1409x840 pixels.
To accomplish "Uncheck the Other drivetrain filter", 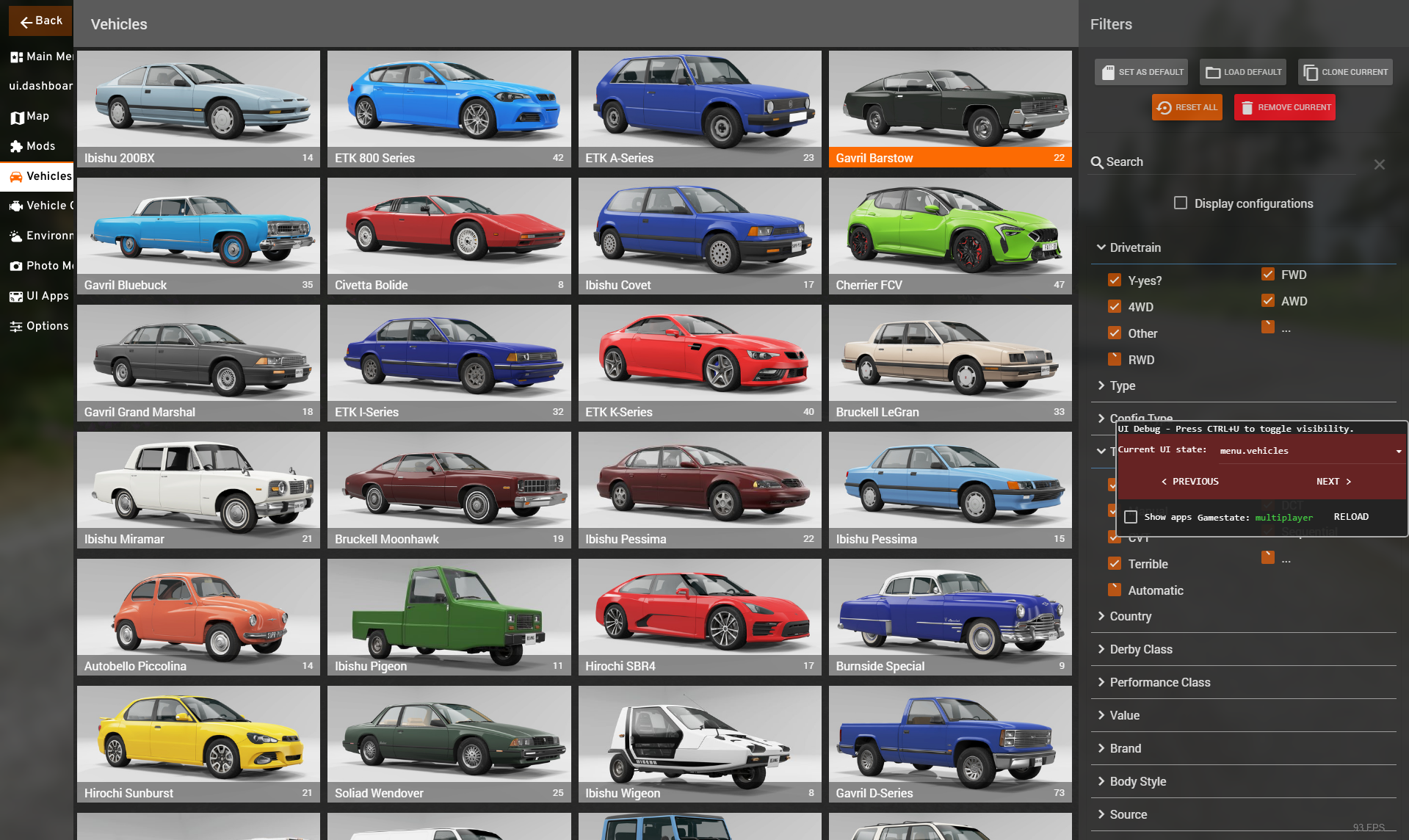I will 1115,333.
